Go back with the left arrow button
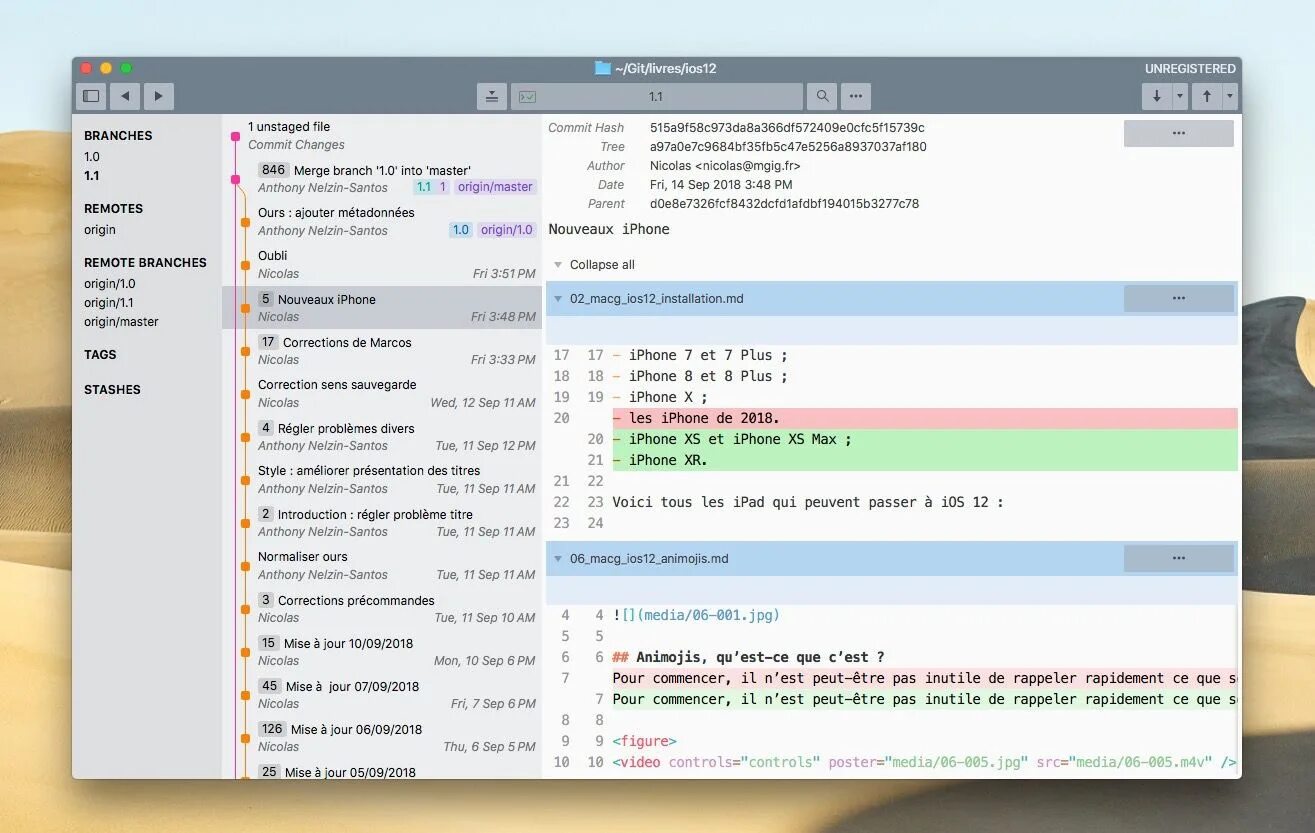This screenshot has height=833, width=1315. pyautogui.click(x=124, y=96)
